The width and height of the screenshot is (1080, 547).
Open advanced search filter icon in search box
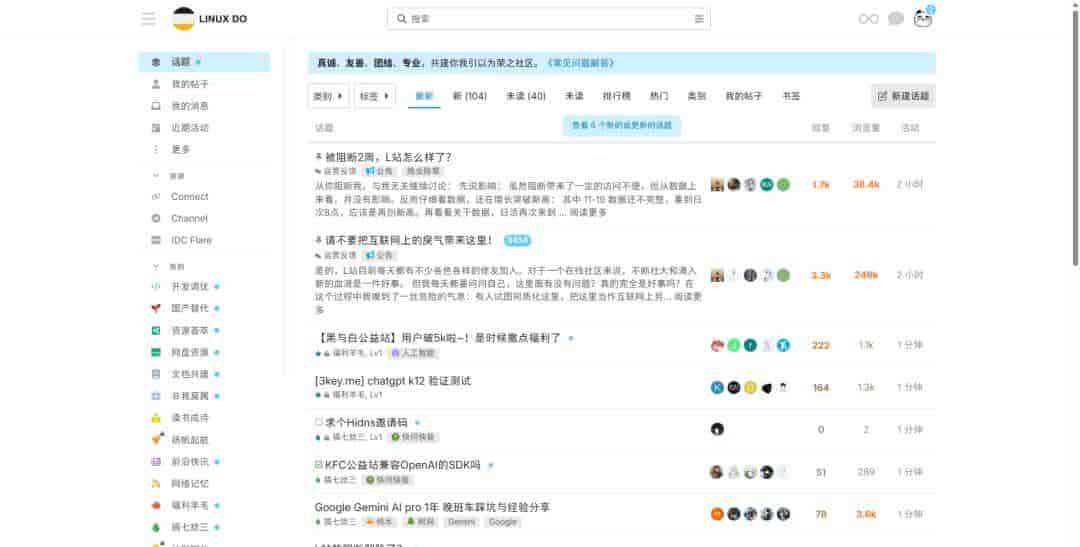699,19
